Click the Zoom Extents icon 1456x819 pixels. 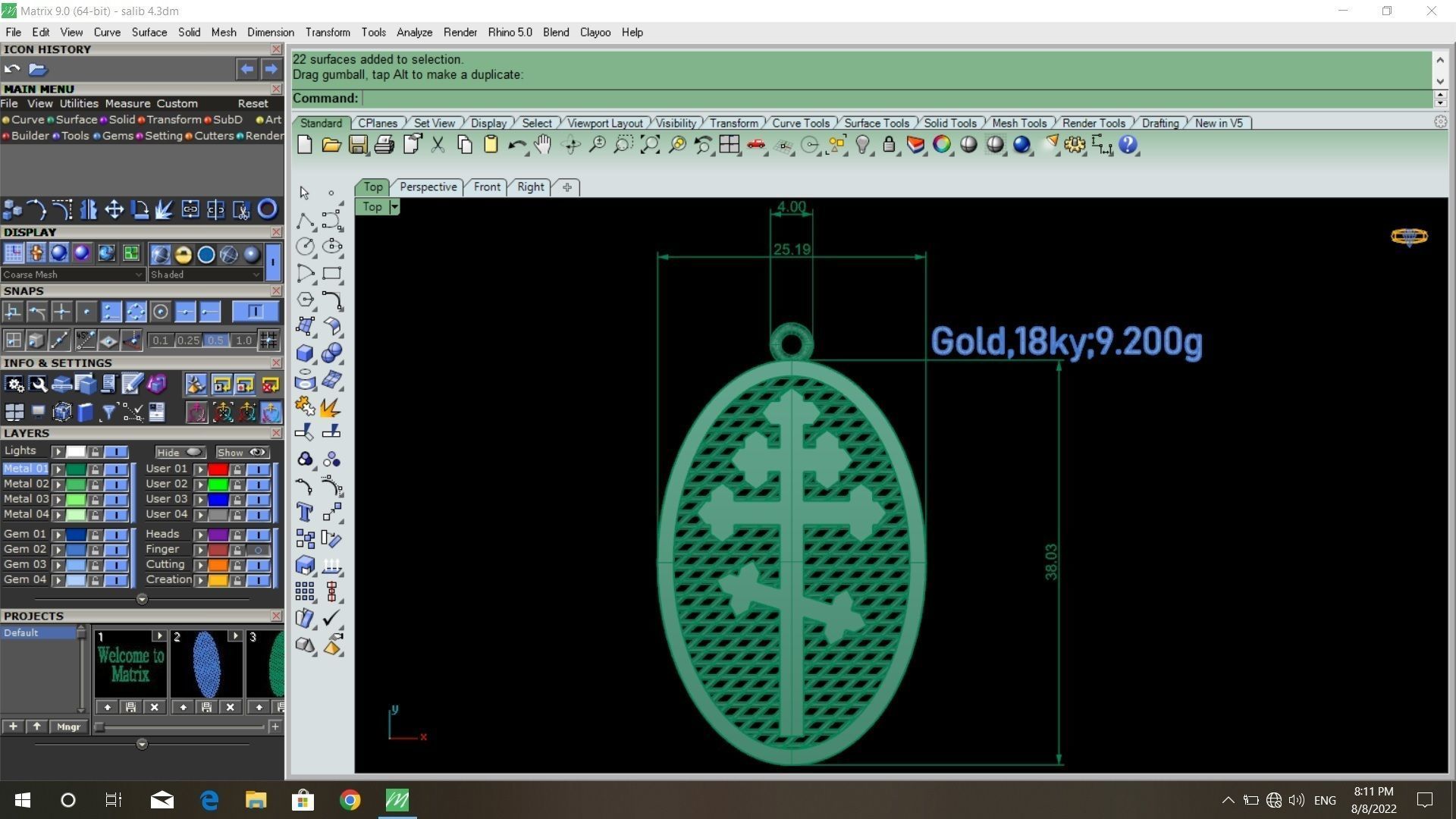point(650,145)
